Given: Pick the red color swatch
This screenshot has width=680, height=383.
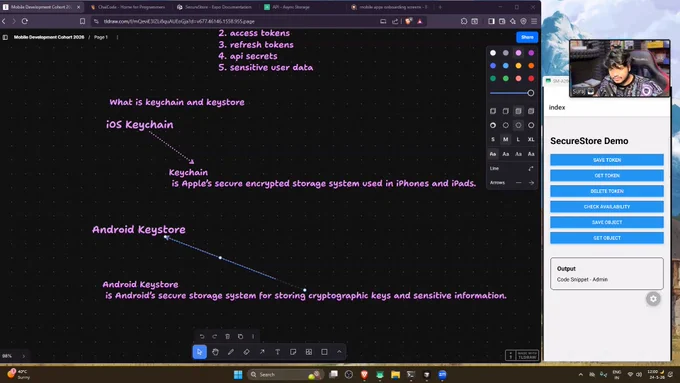Looking at the screenshot, I should click(x=531, y=79).
